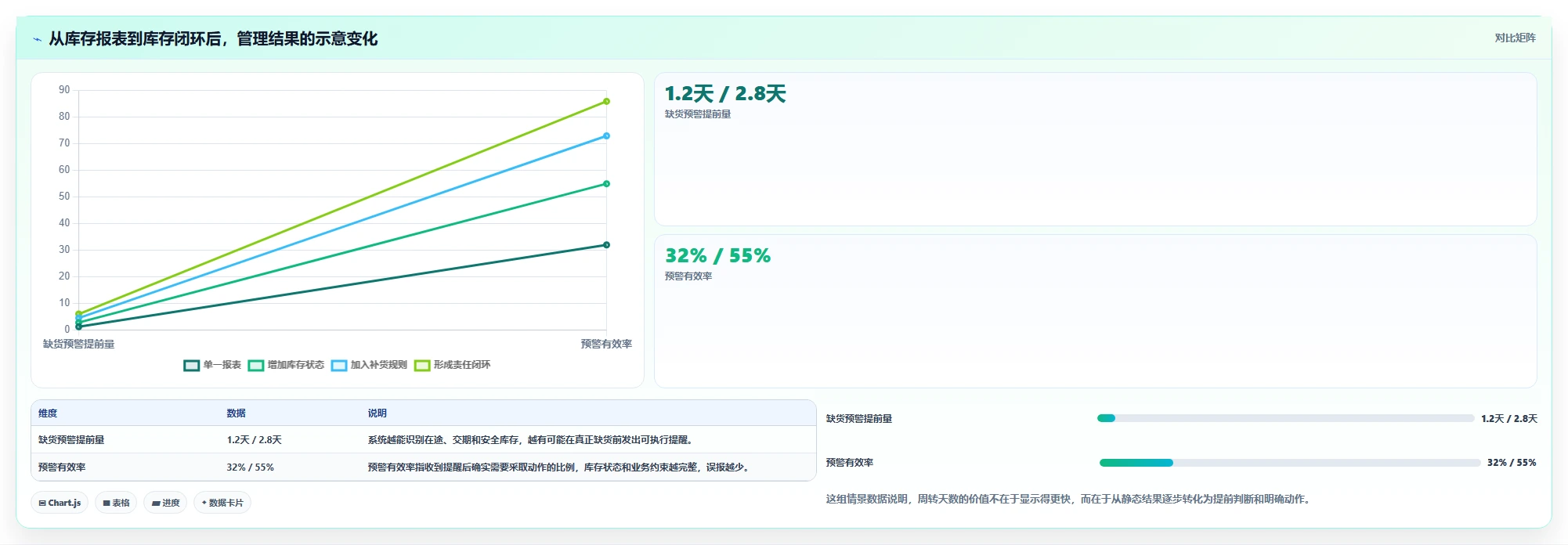Image resolution: width=1568 pixels, height=545 pixels.
Task: Click the panel title 从库存报表到库存闭环后
Action: pyautogui.click(x=213, y=38)
